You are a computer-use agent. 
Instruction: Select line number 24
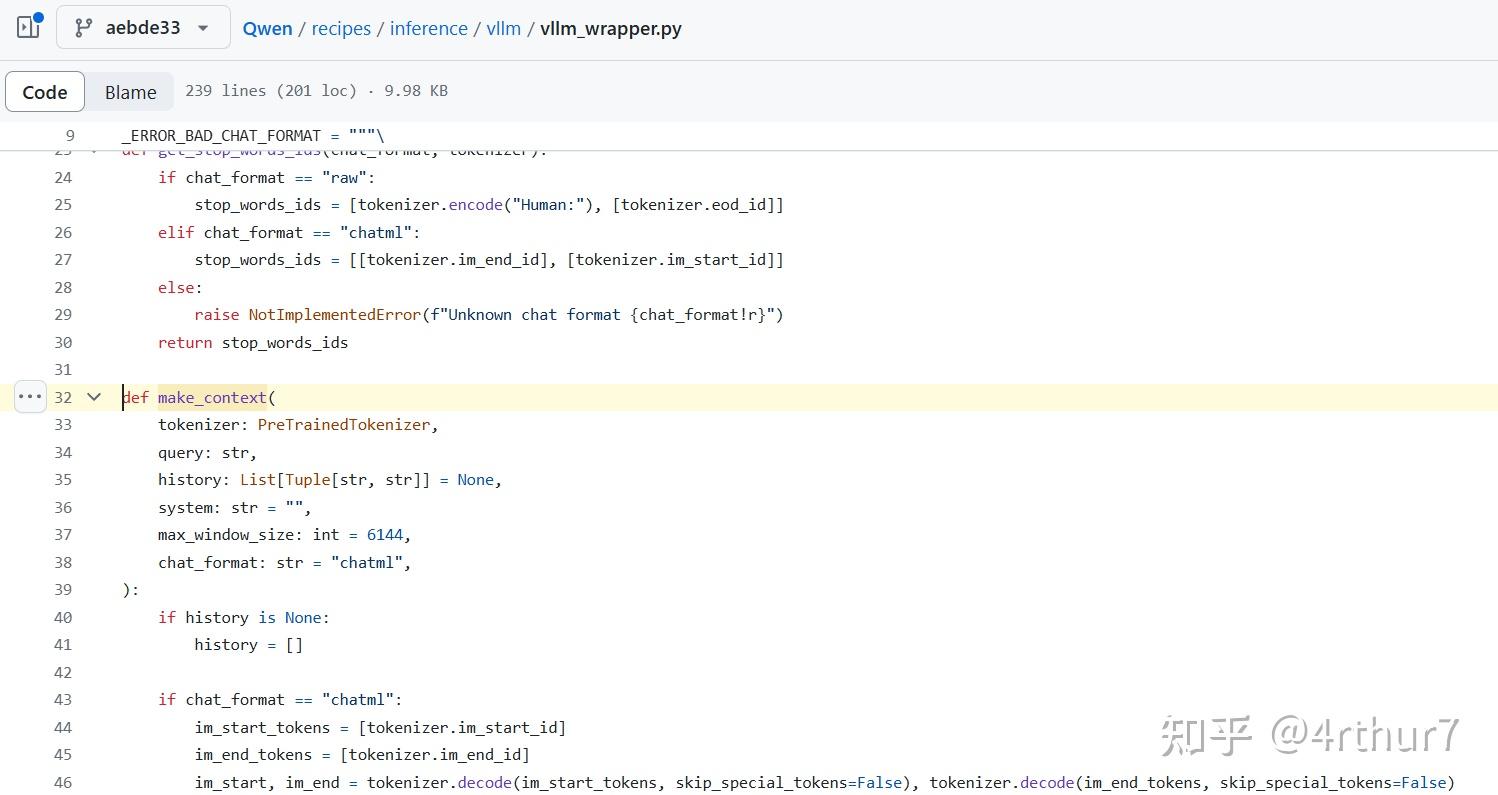point(63,178)
